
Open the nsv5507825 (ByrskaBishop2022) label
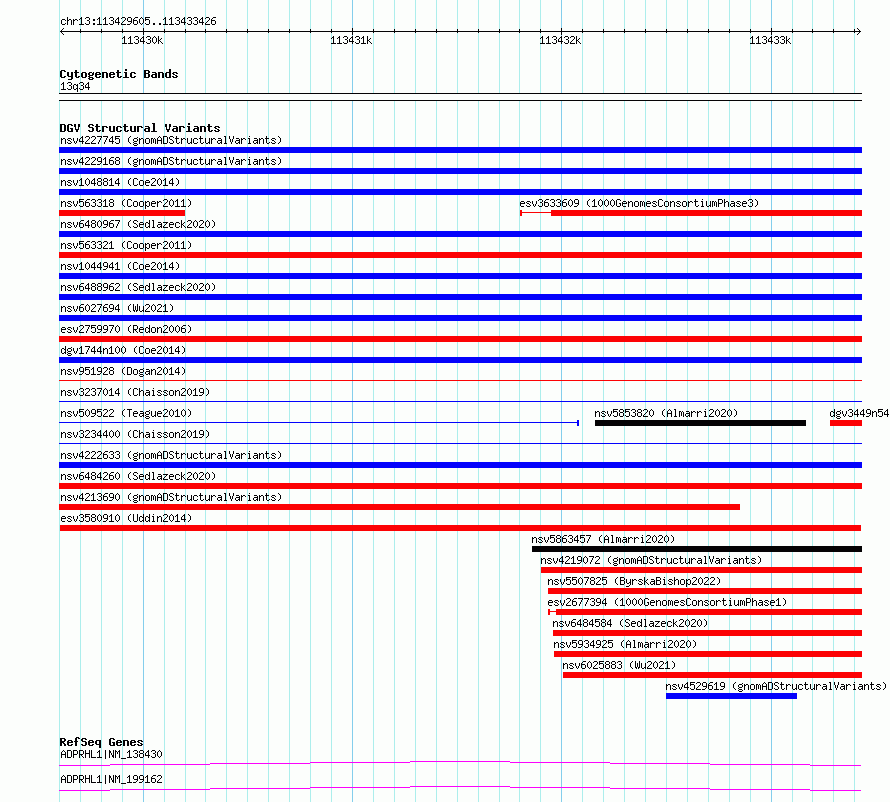click(634, 581)
